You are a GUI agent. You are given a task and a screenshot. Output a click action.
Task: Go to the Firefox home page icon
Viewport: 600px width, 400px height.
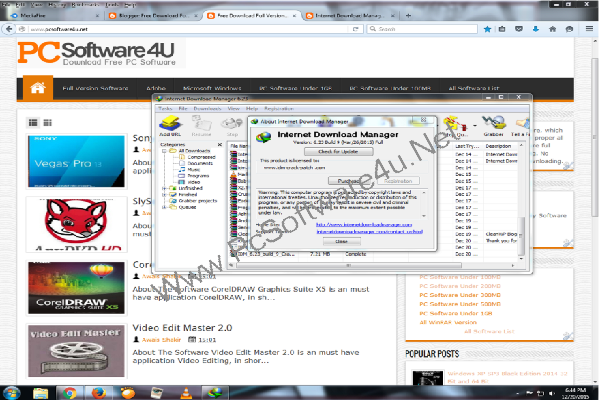click(552, 29)
